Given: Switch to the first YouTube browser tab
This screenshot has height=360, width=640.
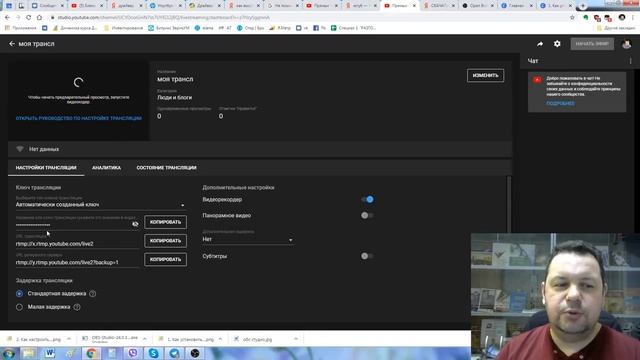Looking at the screenshot, I should tap(87, 6).
